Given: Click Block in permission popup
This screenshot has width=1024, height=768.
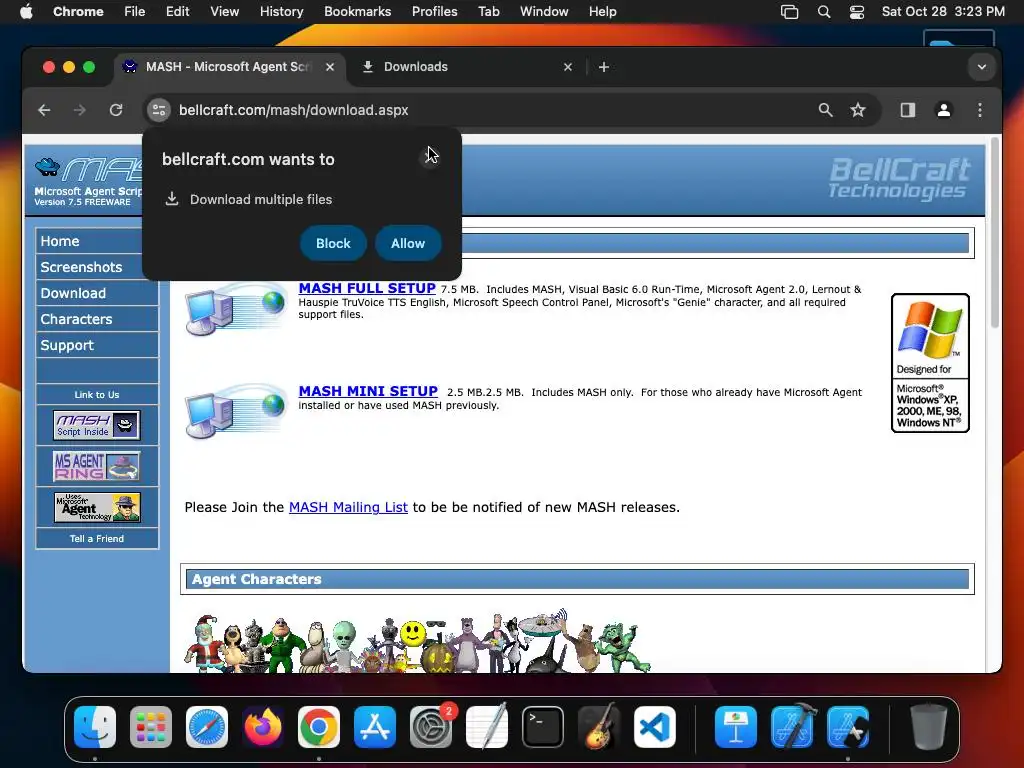Looking at the screenshot, I should 333,244.
